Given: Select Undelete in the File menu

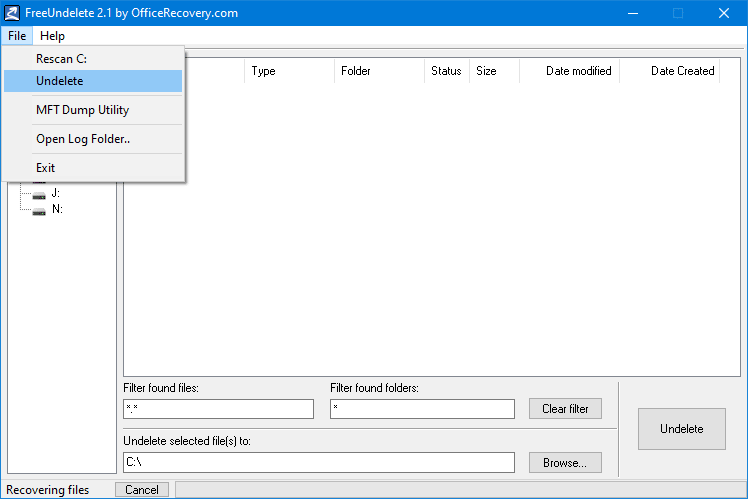Looking at the screenshot, I should (x=93, y=81).
